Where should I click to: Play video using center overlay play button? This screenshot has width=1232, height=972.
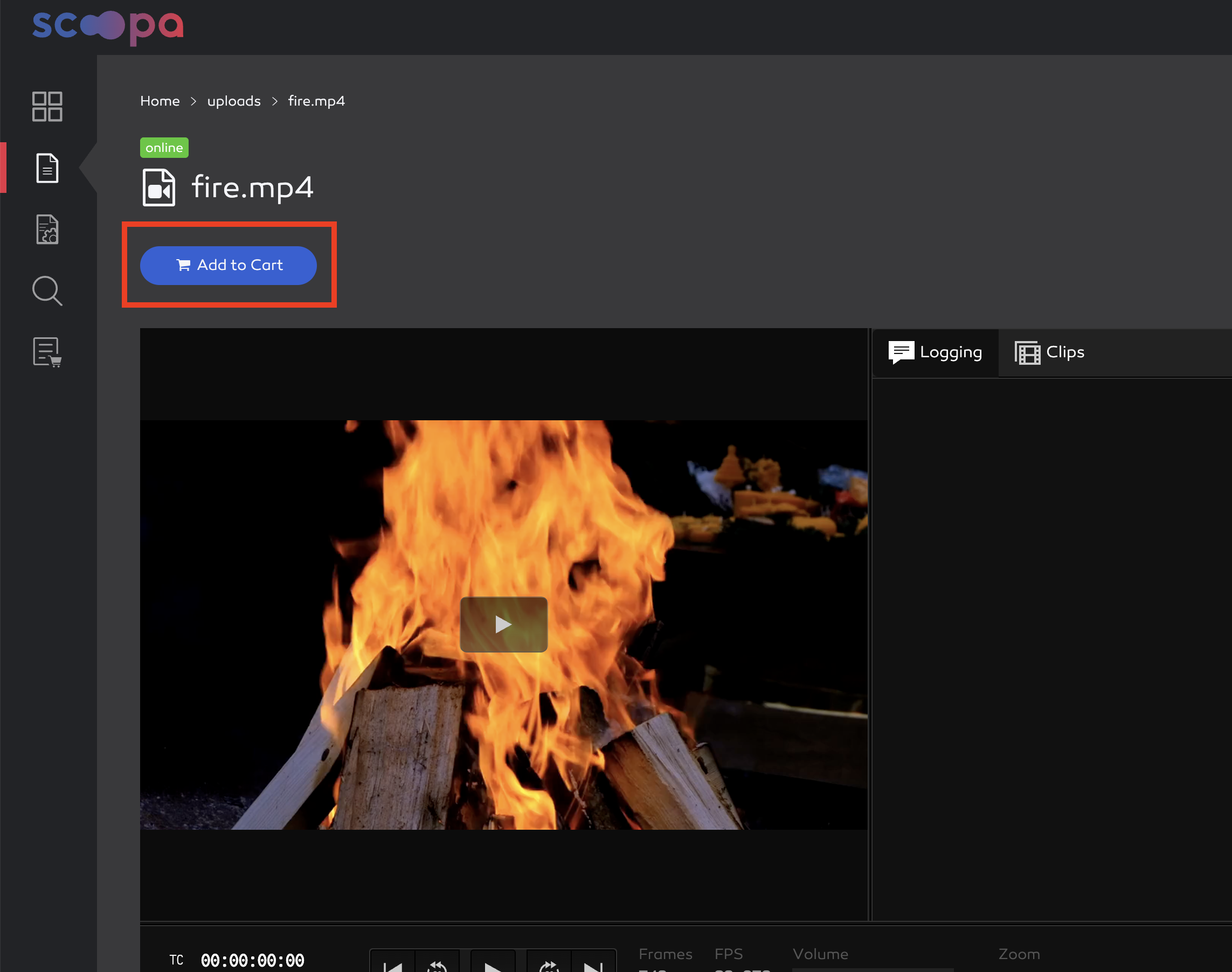[x=504, y=624]
